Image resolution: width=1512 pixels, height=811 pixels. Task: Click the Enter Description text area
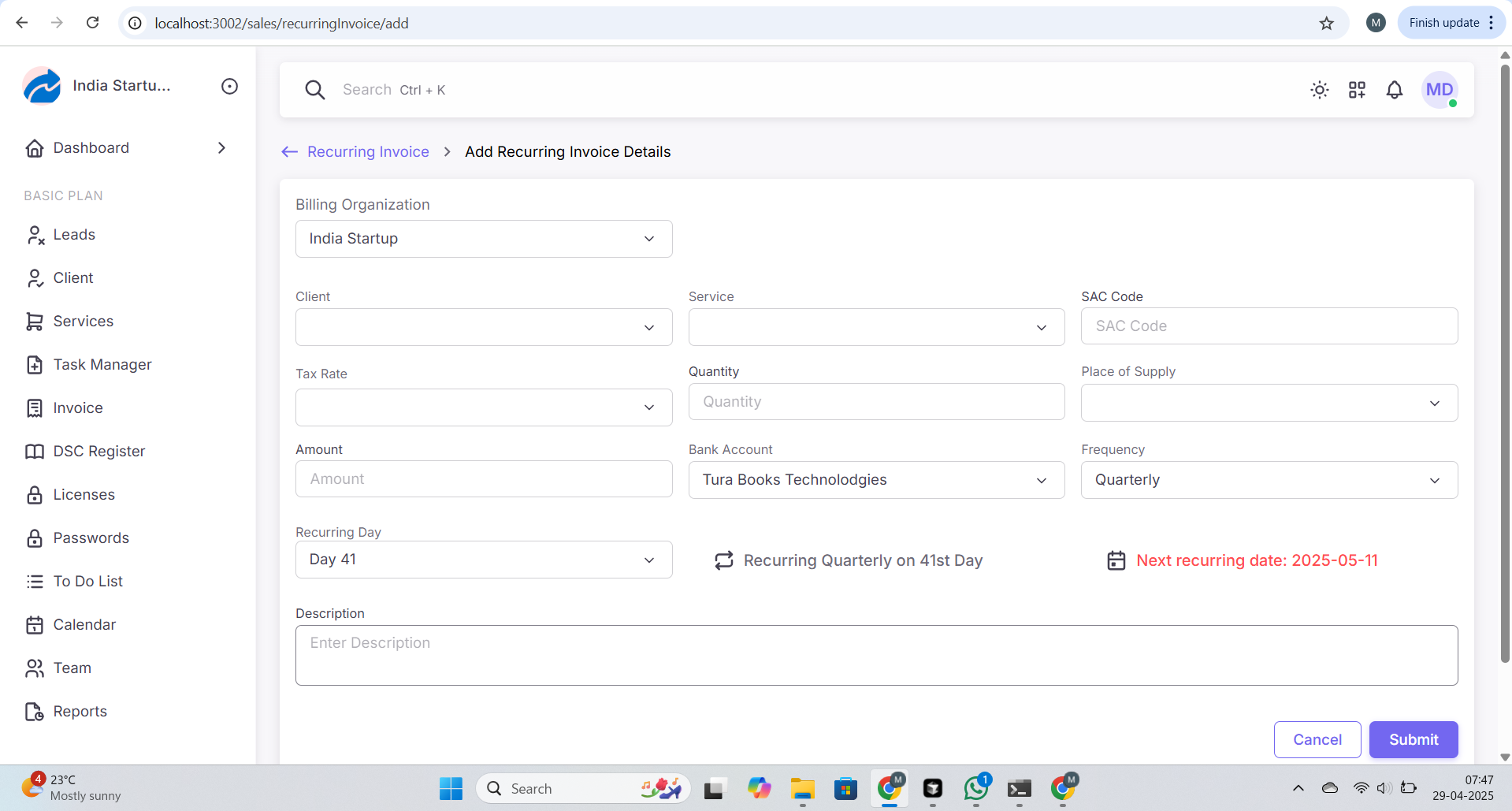coord(875,655)
